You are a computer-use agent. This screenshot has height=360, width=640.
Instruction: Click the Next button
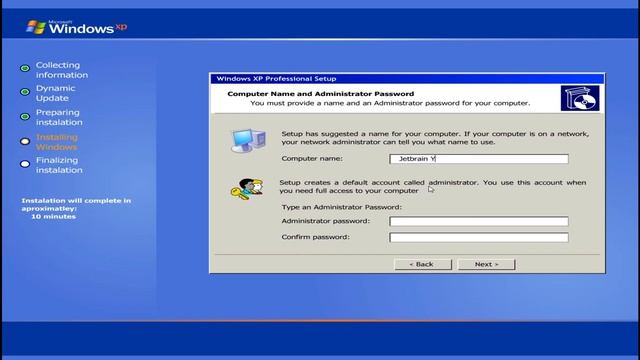click(487, 264)
